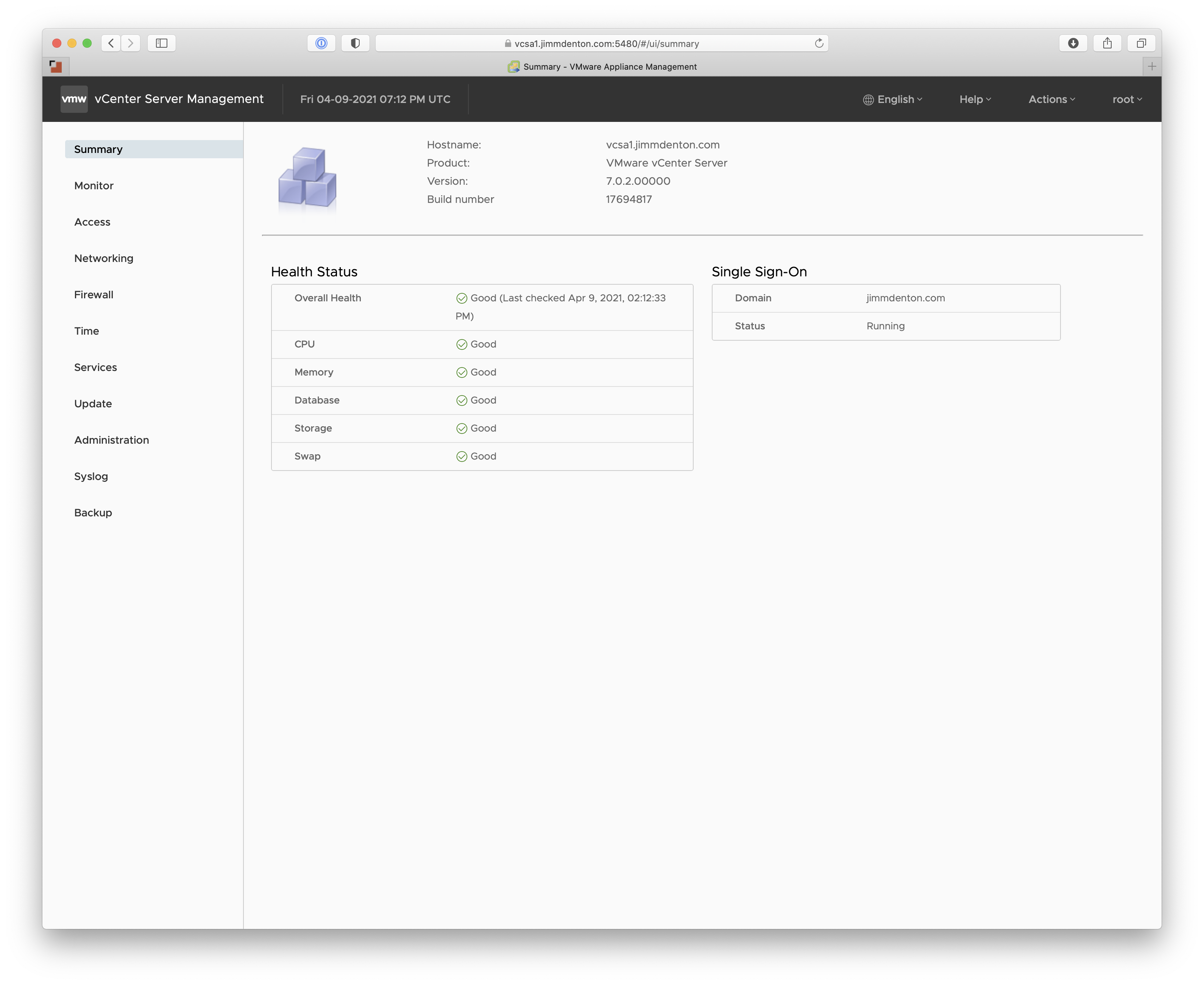This screenshot has height=985, width=1204.
Task: Click the Storage green check icon
Action: (x=462, y=429)
